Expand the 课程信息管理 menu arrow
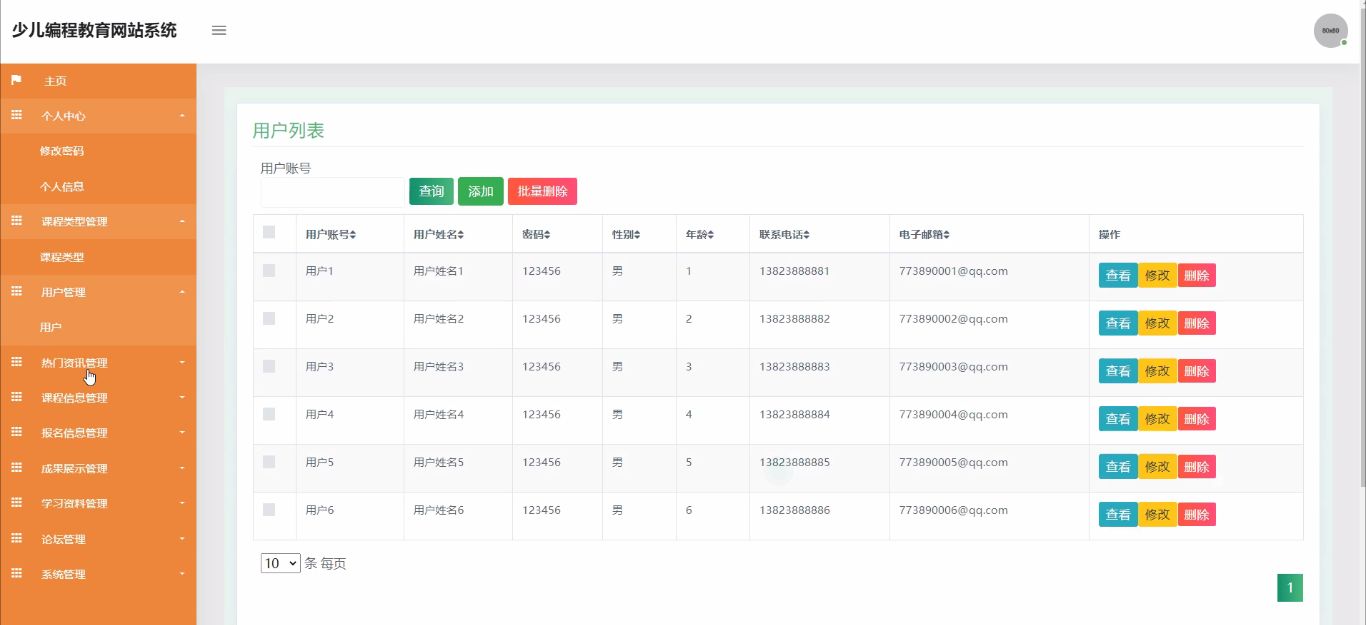 click(182, 397)
